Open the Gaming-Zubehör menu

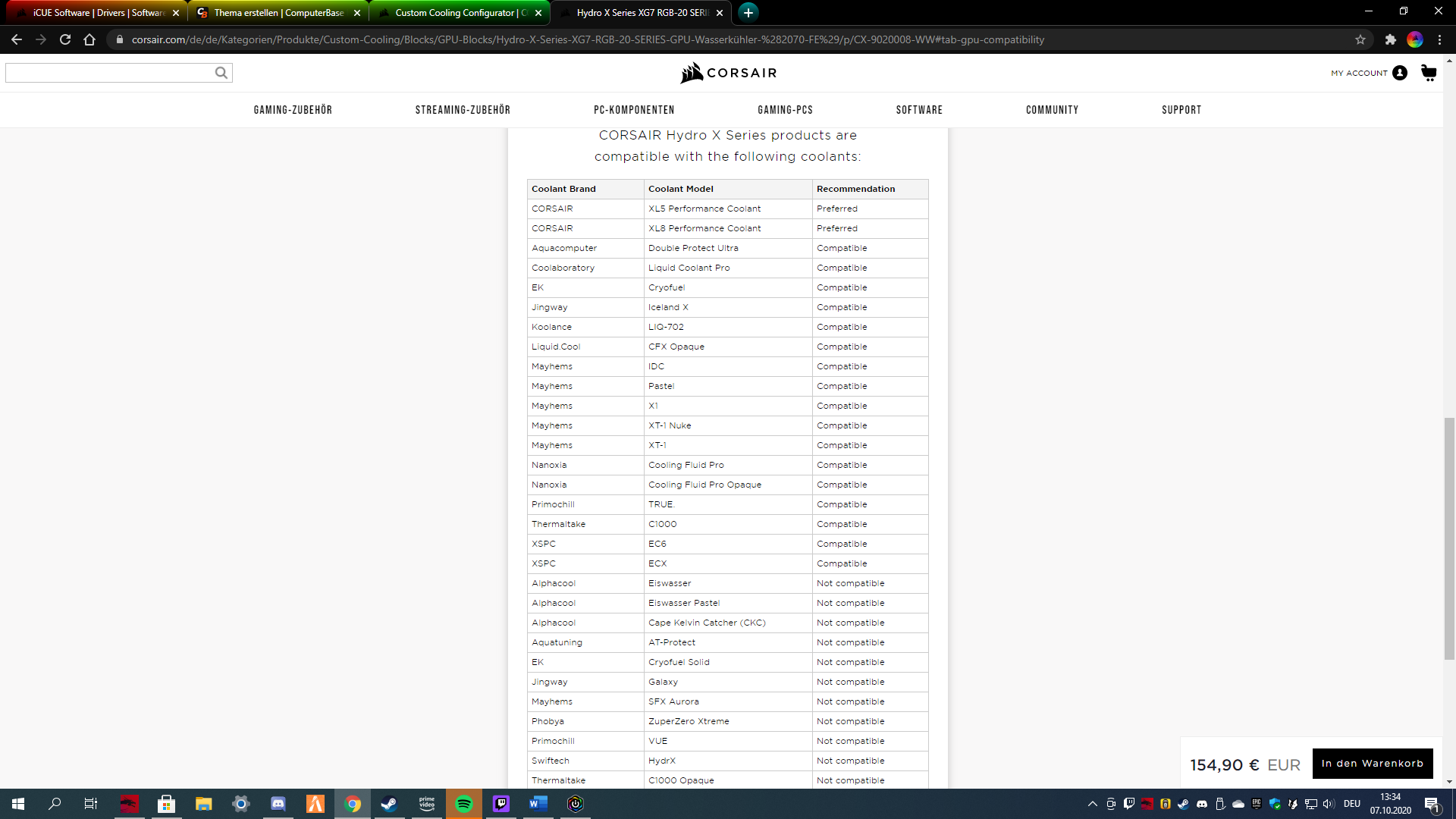[x=293, y=110]
